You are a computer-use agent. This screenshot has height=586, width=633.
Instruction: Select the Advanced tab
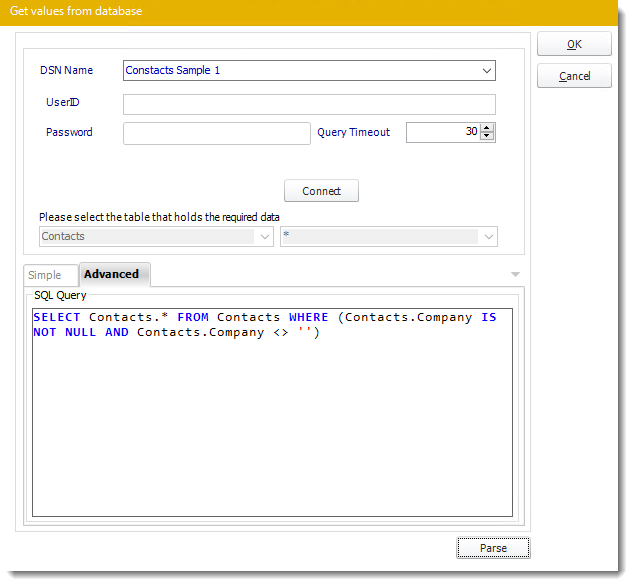[x=115, y=274]
